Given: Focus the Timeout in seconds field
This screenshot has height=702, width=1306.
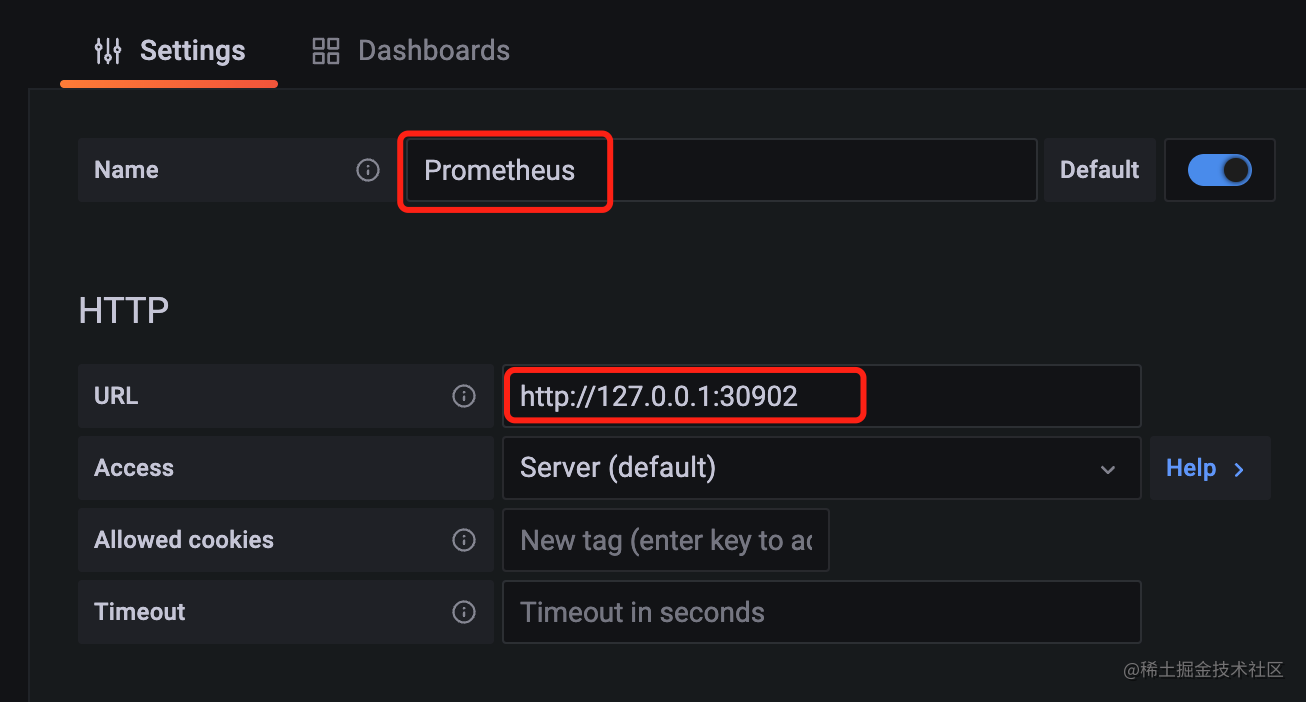Looking at the screenshot, I should (x=821, y=612).
